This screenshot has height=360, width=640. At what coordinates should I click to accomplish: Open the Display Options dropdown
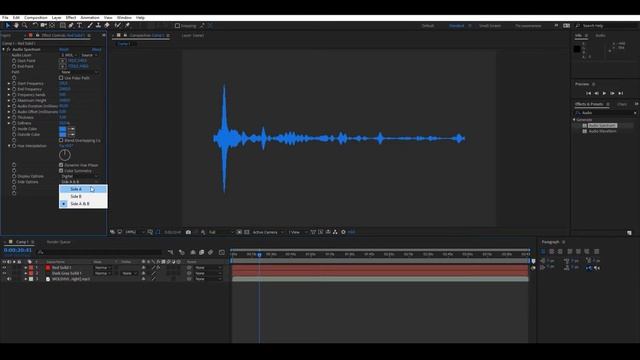coord(79,176)
